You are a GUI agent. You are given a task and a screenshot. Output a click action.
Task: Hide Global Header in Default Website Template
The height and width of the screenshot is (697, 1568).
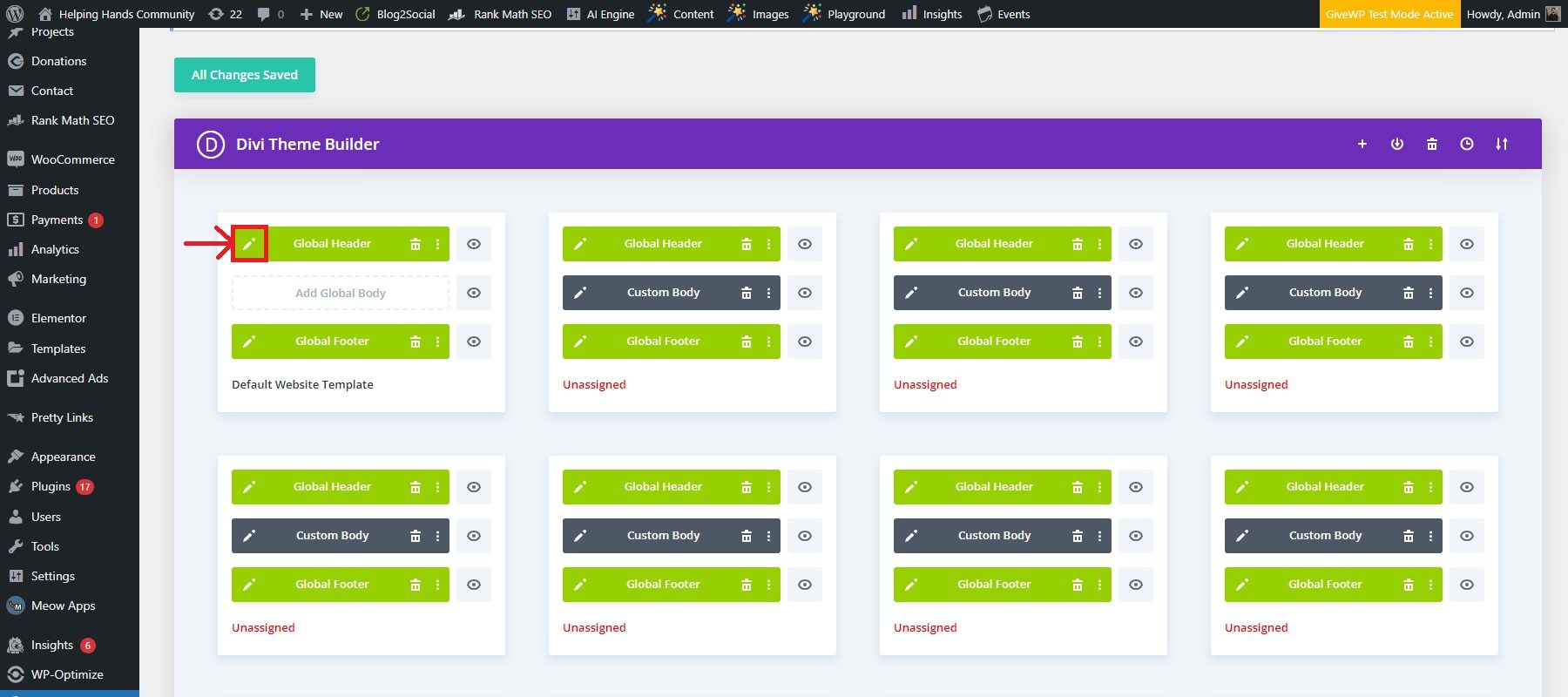[x=474, y=244]
